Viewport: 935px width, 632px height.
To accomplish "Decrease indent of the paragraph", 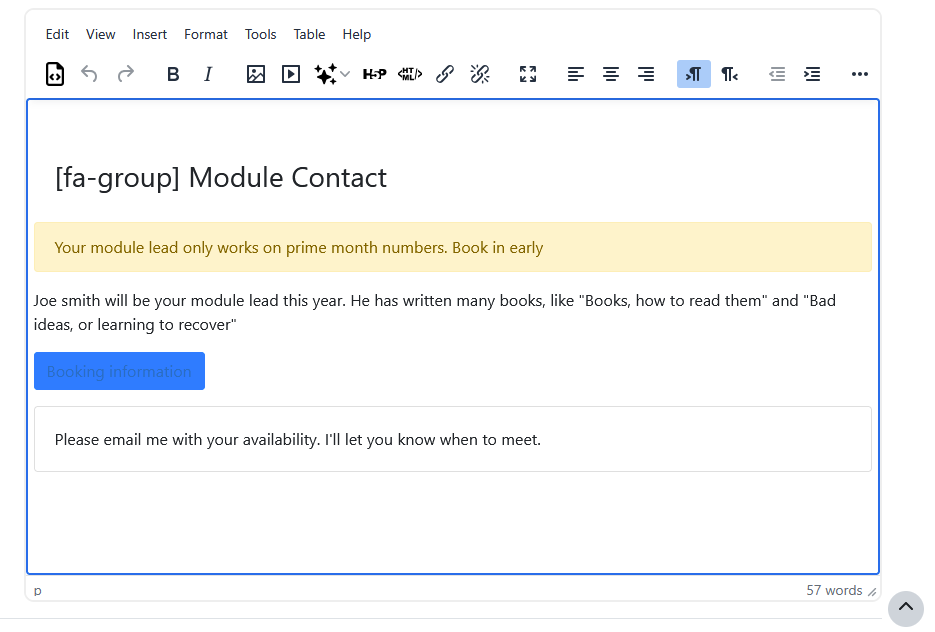I will 777,74.
